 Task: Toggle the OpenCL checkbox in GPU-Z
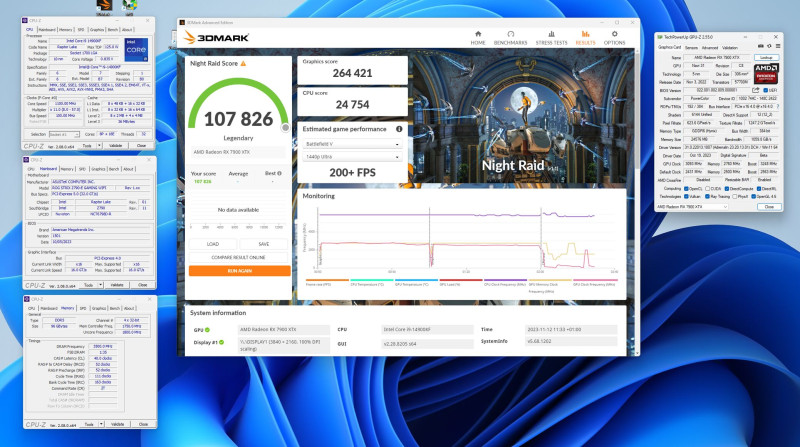coord(687,189)
